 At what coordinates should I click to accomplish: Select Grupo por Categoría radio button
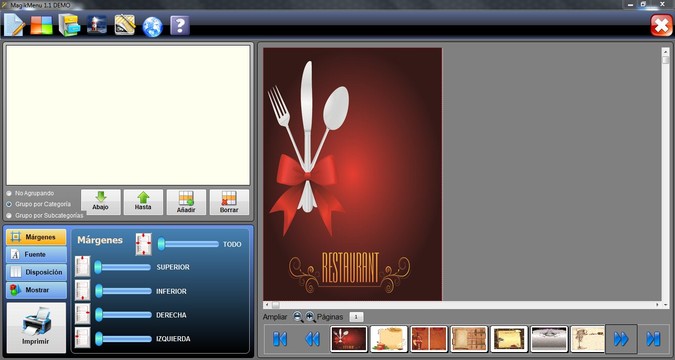[x=9, y=204]
